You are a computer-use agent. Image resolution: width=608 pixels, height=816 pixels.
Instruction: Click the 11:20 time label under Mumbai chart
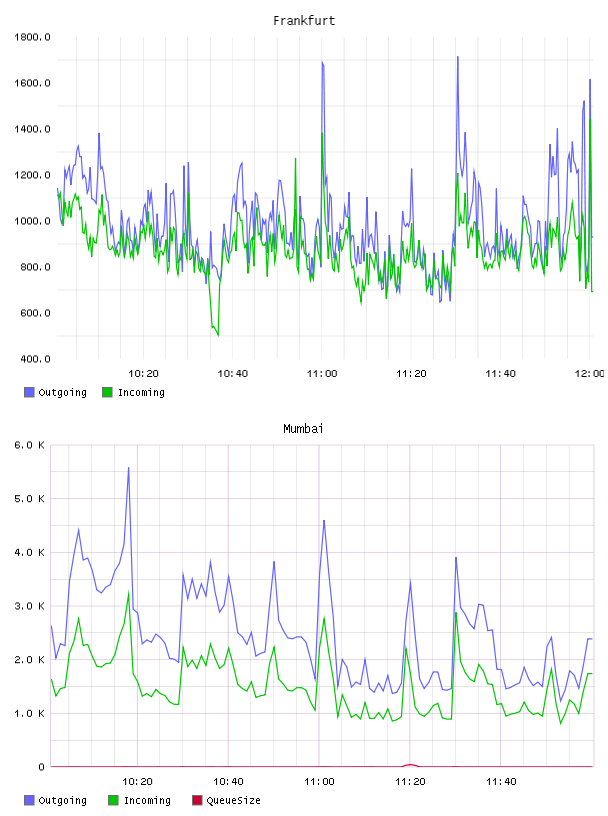click(x=410, y=782)
